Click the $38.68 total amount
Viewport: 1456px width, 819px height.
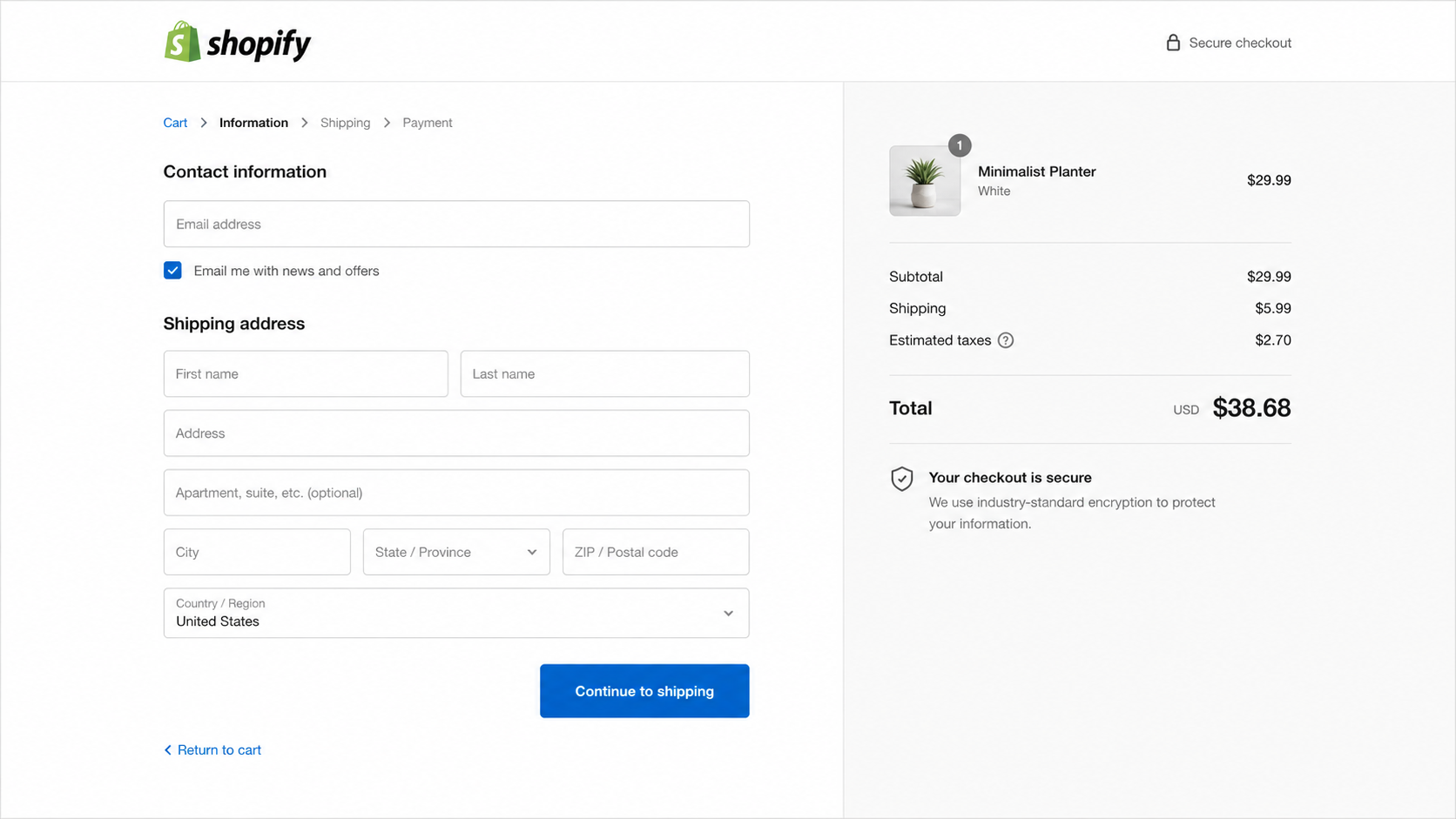point(1251,408)
